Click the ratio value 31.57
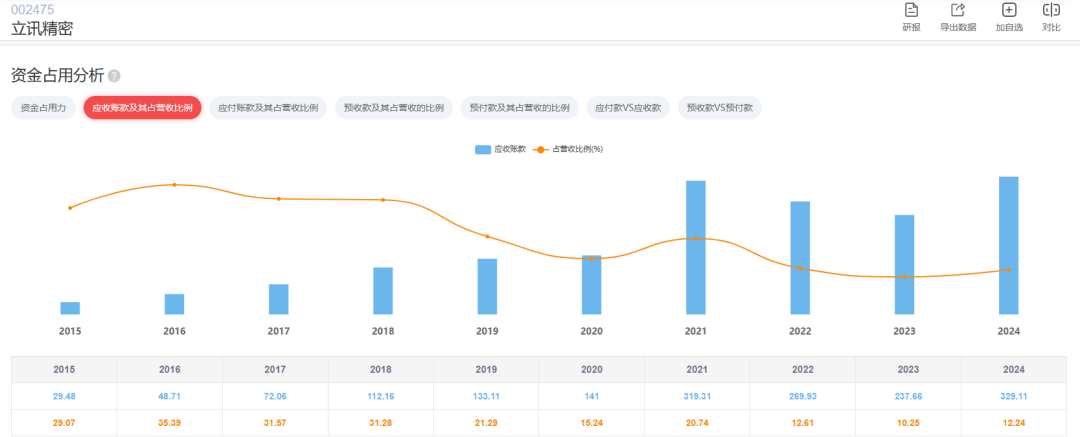 276,423
